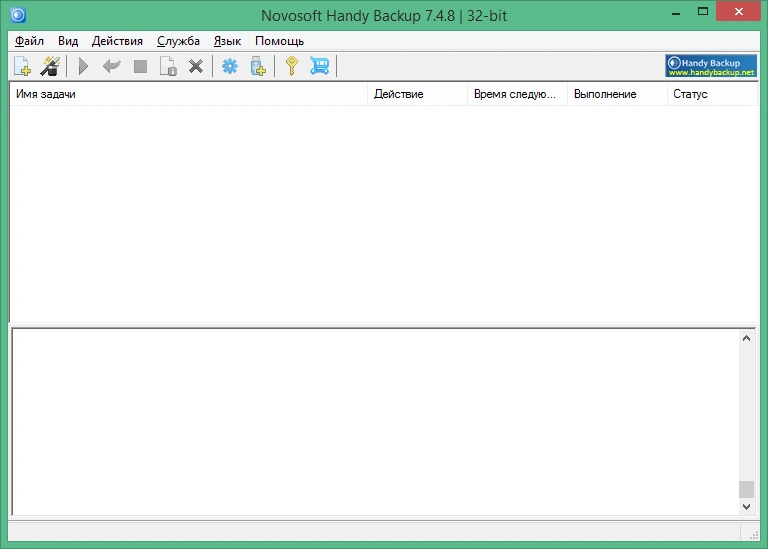Click the log panel scroll down arrow

pos(746,507)
